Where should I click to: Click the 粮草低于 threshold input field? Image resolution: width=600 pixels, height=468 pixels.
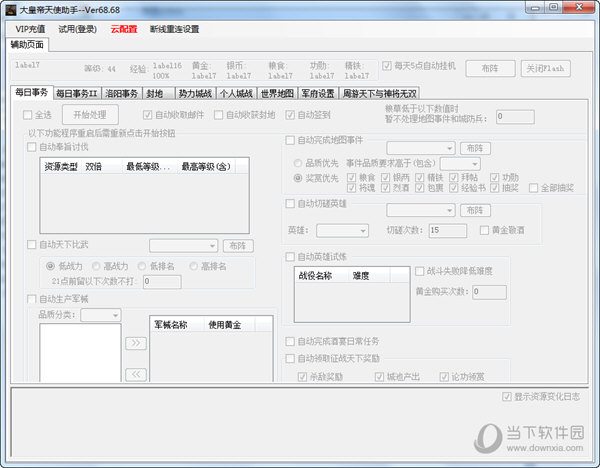pos(515,117)
